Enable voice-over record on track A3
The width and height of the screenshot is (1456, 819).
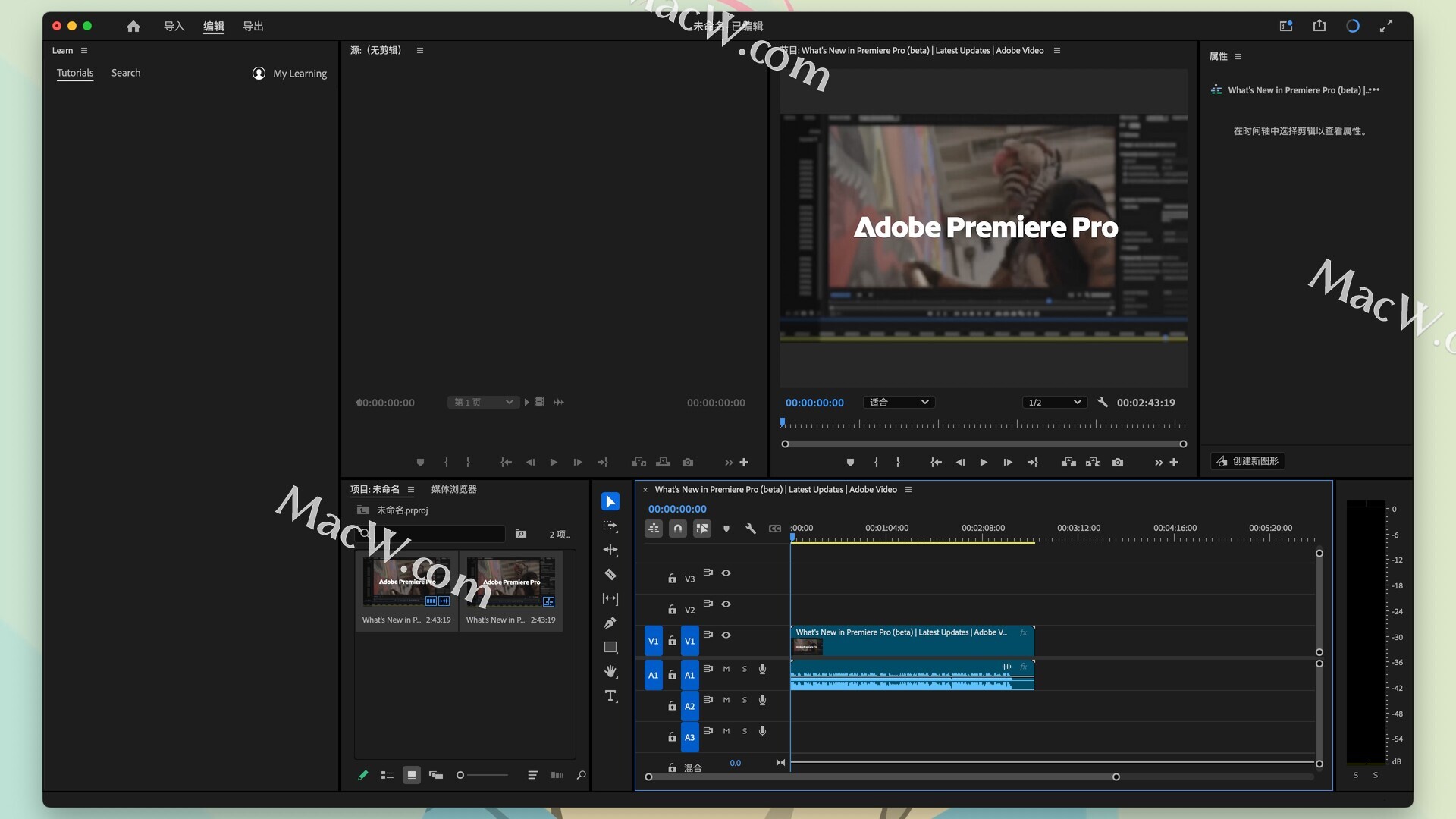(763, 731)
